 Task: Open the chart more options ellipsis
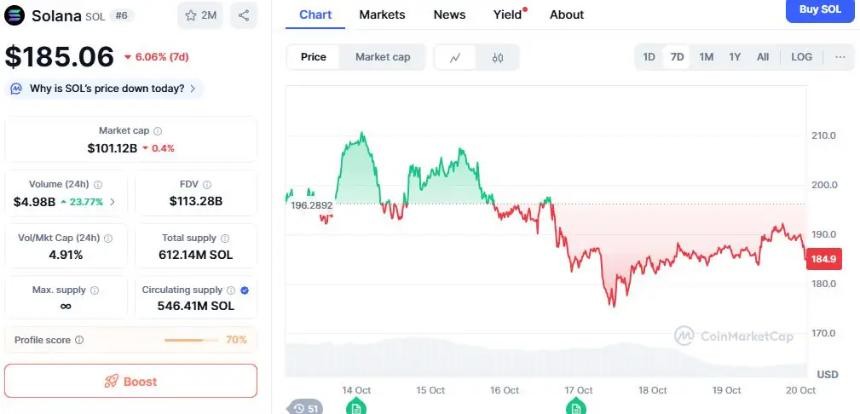click(840, 57)
